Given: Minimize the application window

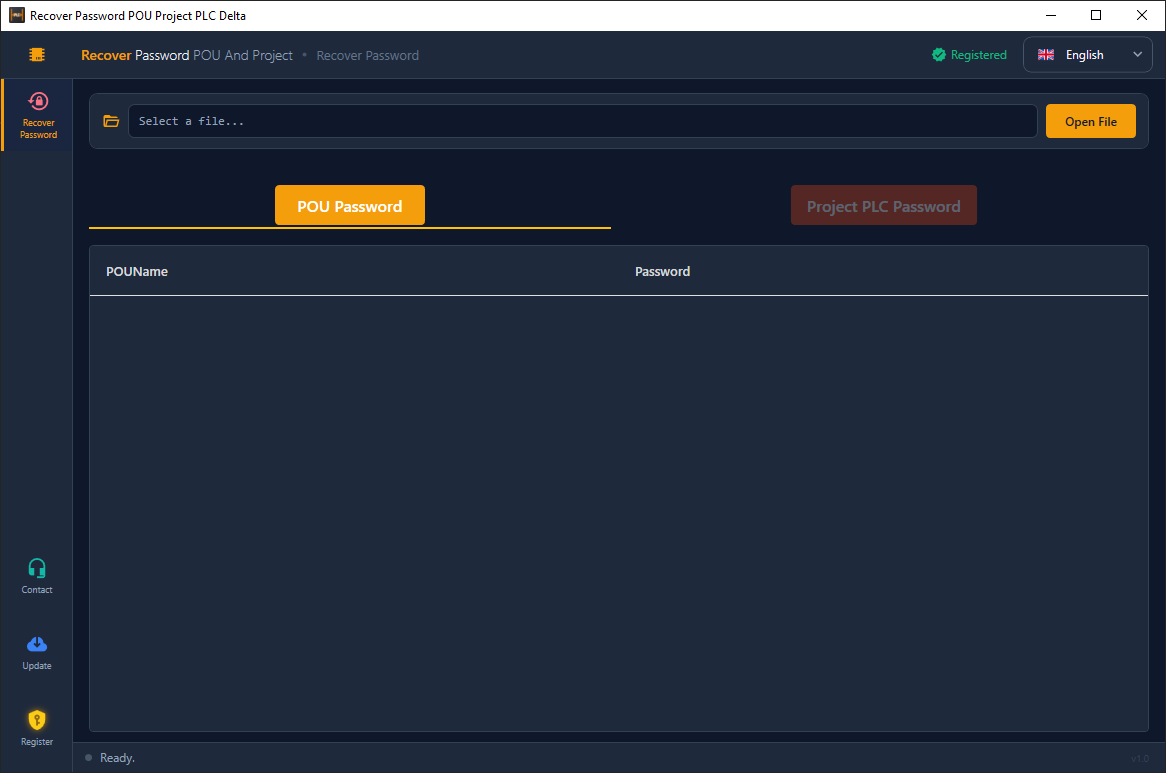Looking at the screenshot, I should 1051,16.
